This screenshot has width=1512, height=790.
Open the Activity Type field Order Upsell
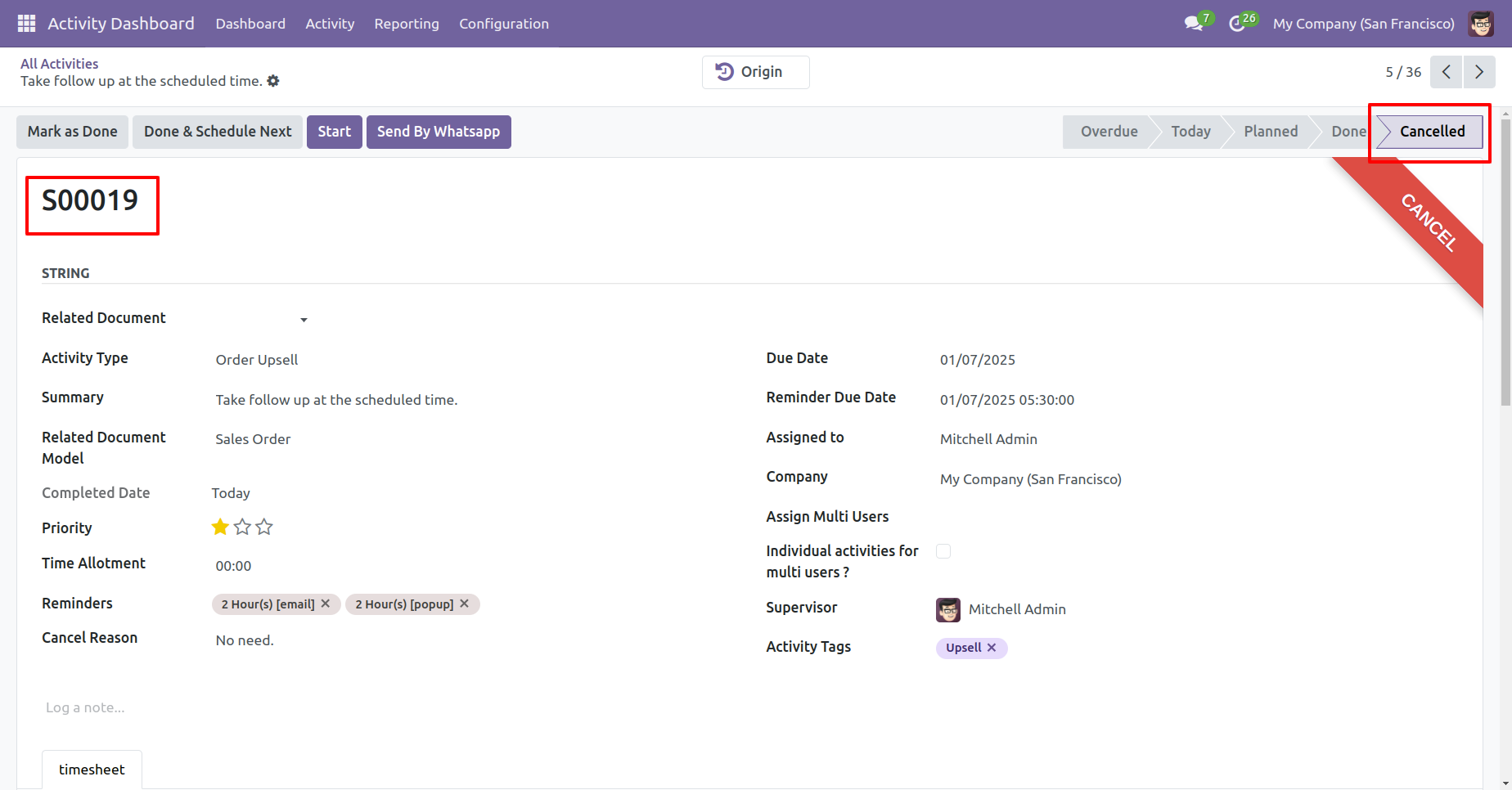[x=257, y=360]
